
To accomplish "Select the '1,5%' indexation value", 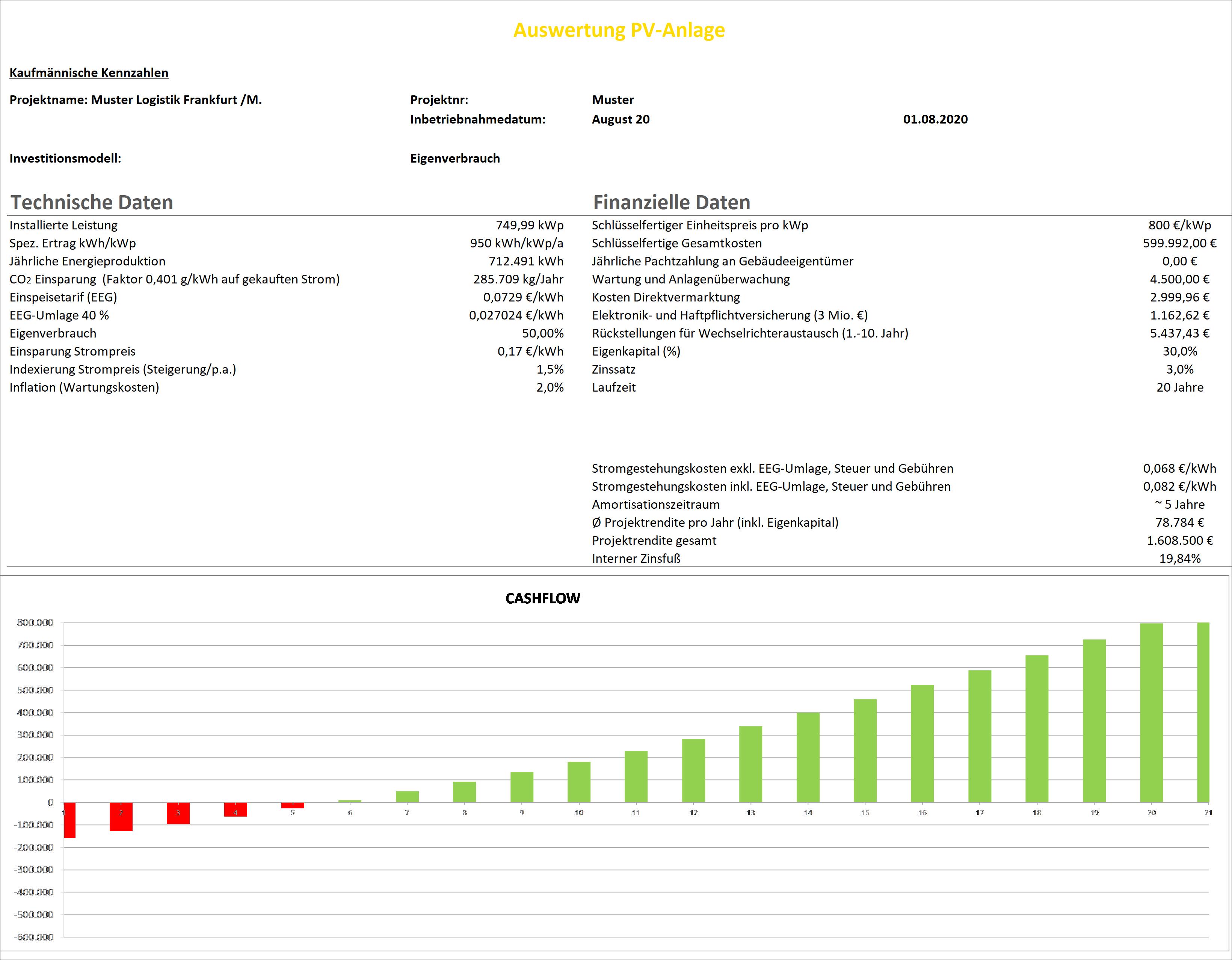I will (550, 369).
